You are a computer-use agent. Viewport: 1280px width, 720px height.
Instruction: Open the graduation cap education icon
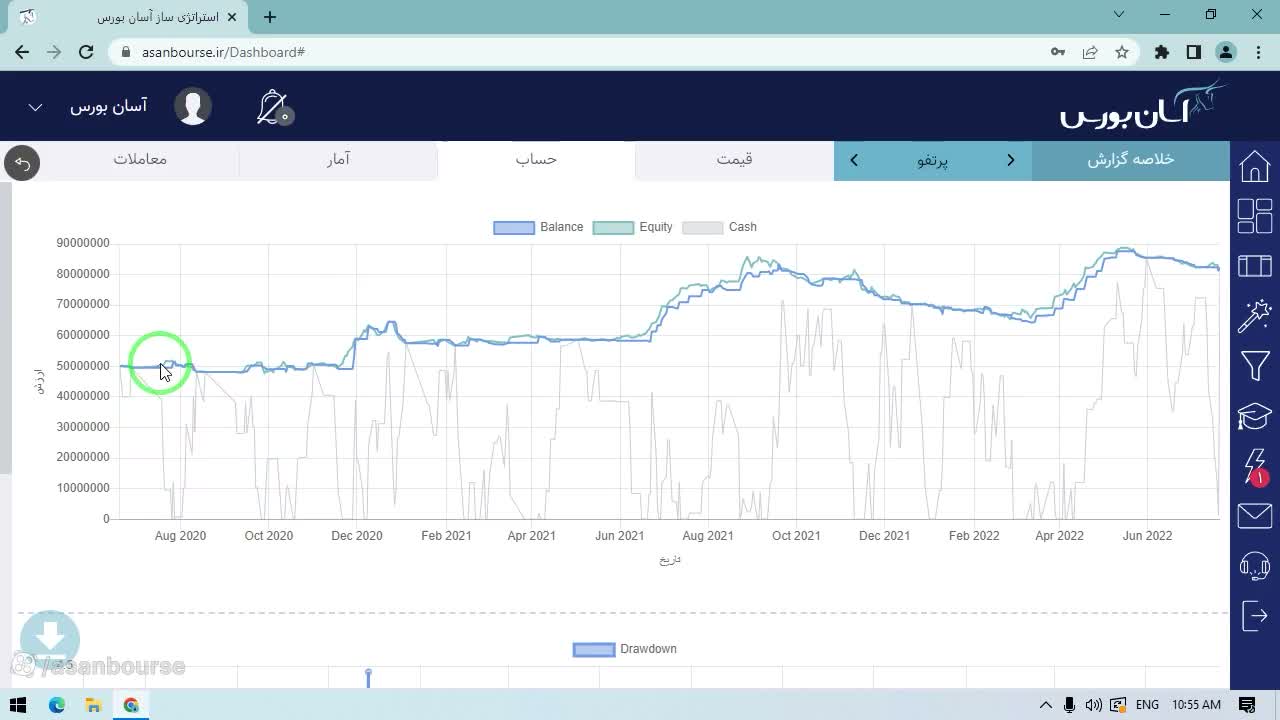click(x=1254, y=416)
